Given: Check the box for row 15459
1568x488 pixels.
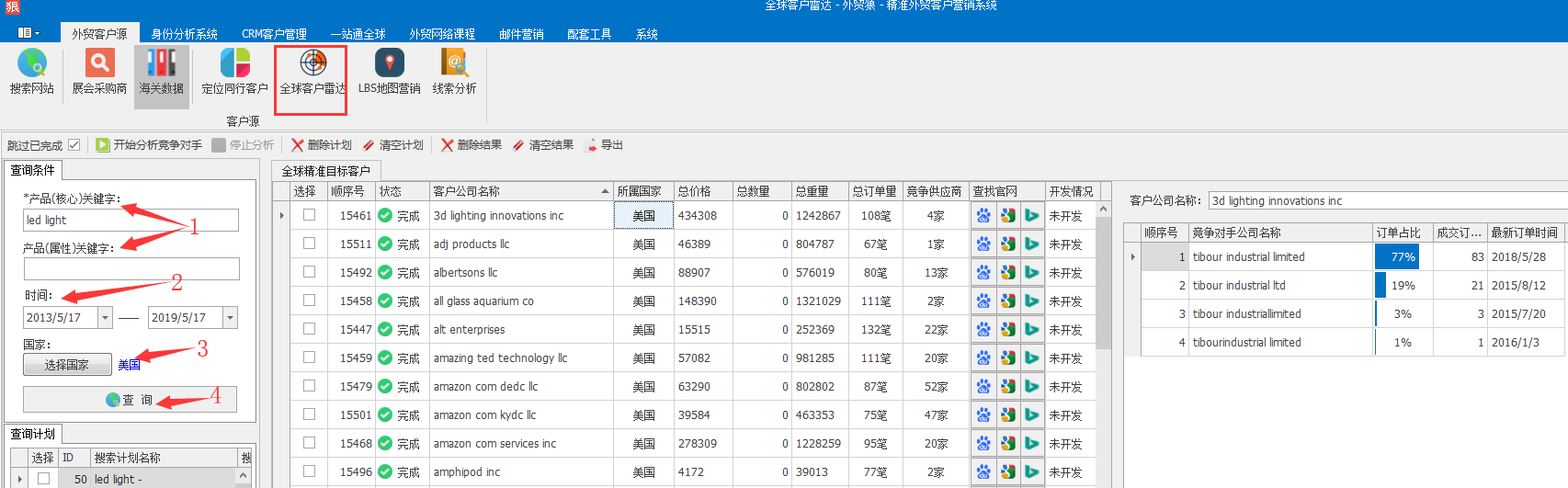Looking at the screenshot, I should click(x=309, y=357).
